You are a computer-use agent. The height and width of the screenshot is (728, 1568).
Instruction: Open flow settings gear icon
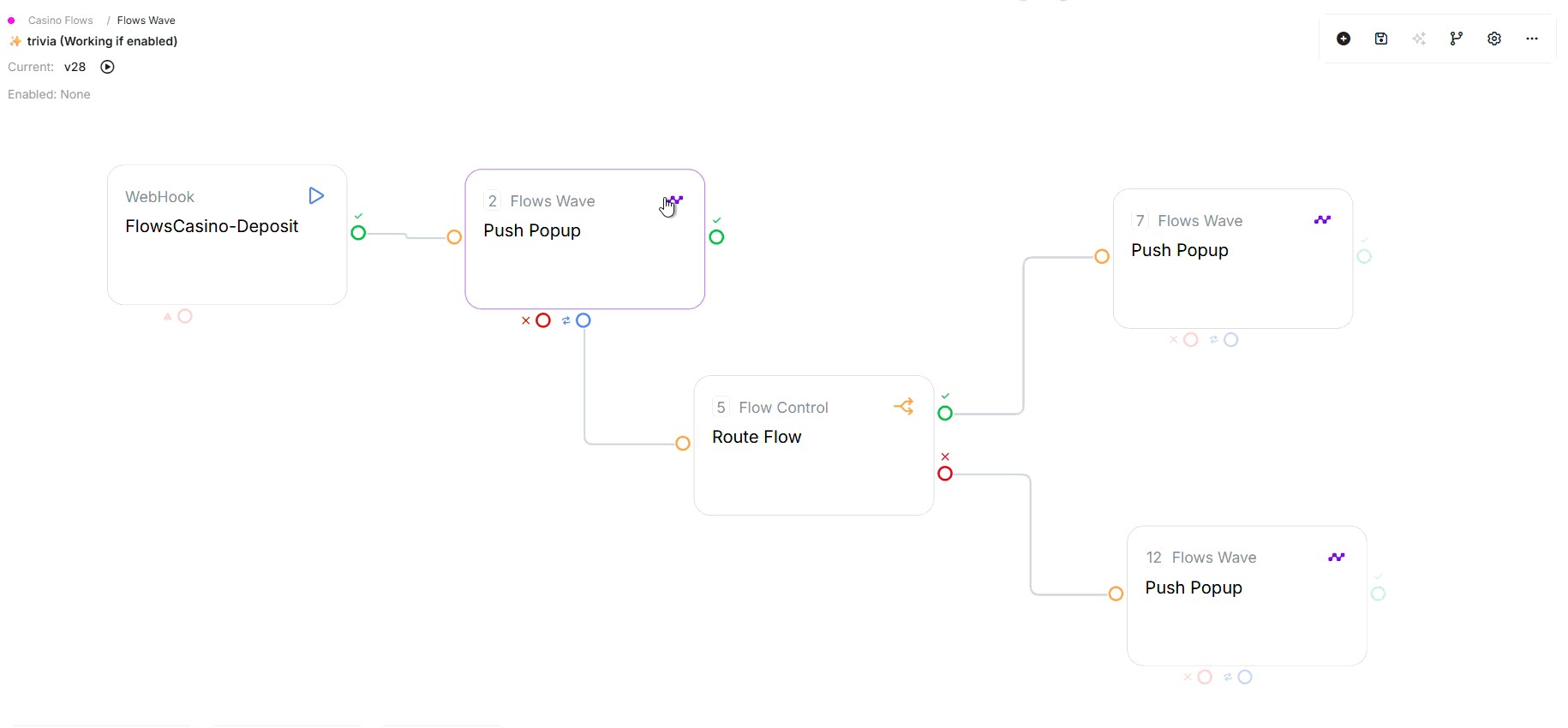coord(1494,39)
